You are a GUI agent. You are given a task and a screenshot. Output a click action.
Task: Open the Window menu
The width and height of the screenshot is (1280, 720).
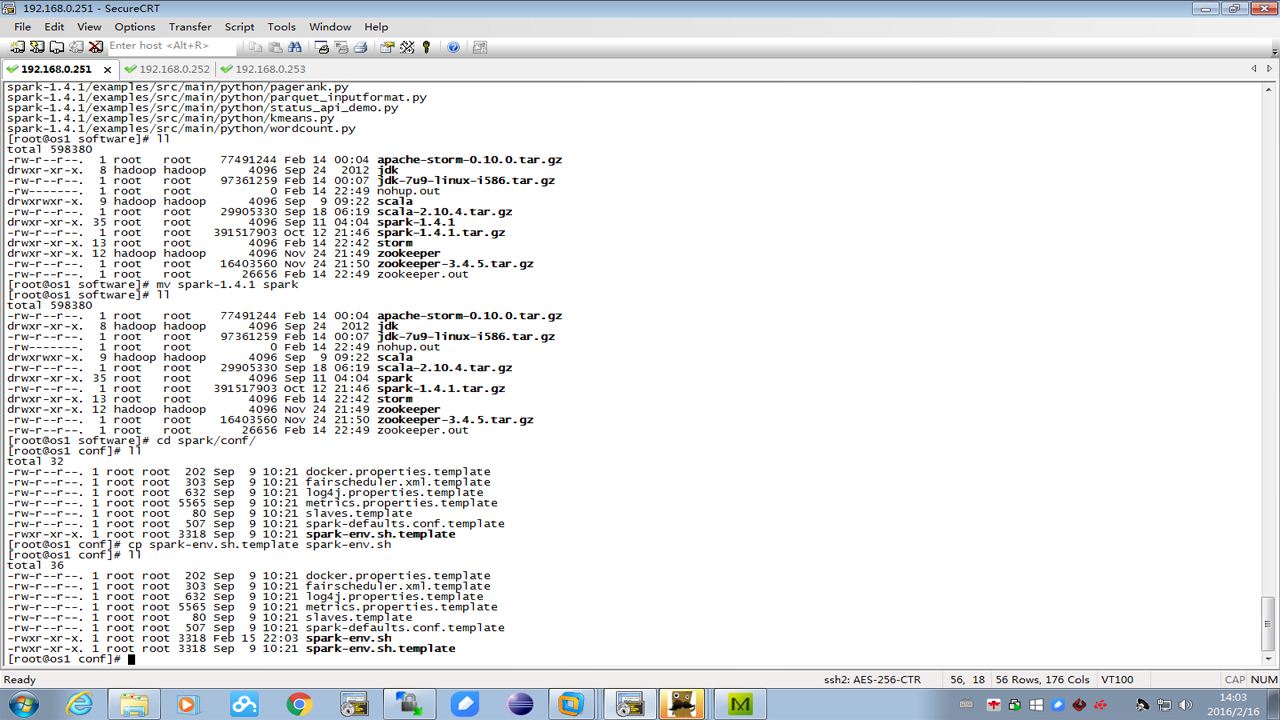(330, 27)
